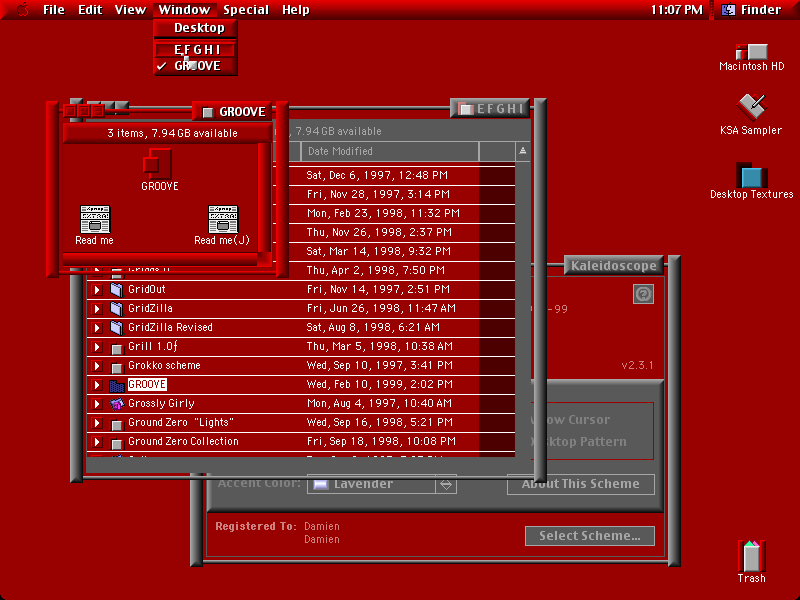This screenshot has height=600, width=800.
Task: Open the View menu
Action: (130, 10)
